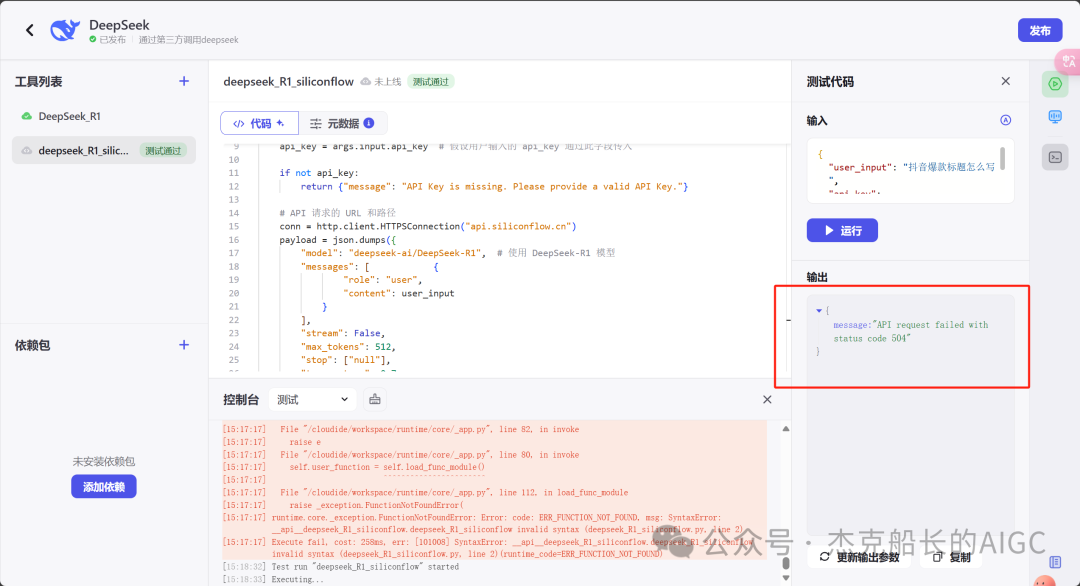Viewport: 1080px width, 586px height.
Task: Close the 测试代码 panel
Action: (1006, 81)
